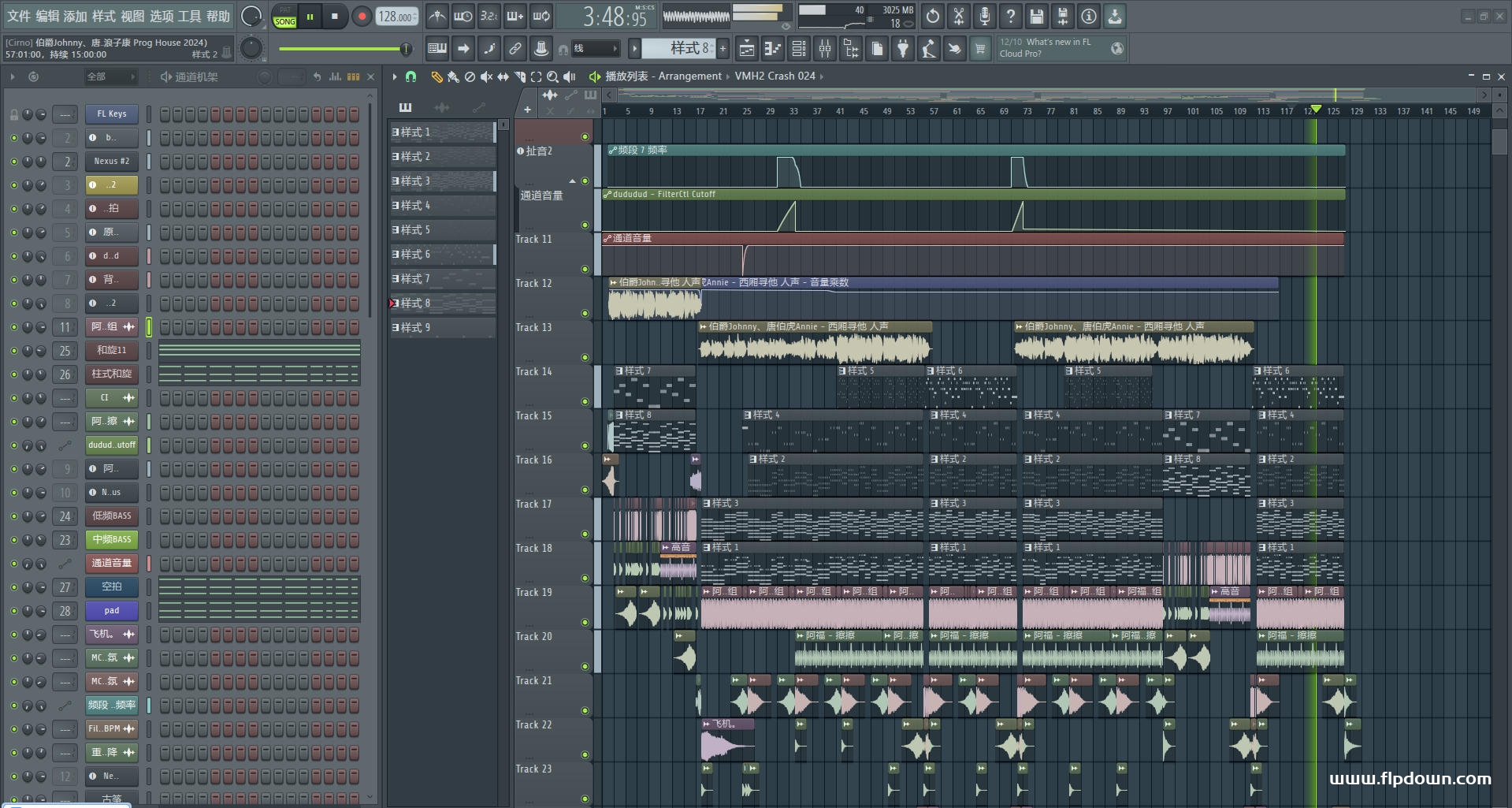The width and height of the screenshot is (1512, 808).
Task: Click the 中频BASS channel button
Action: click(x=112, y=540)
